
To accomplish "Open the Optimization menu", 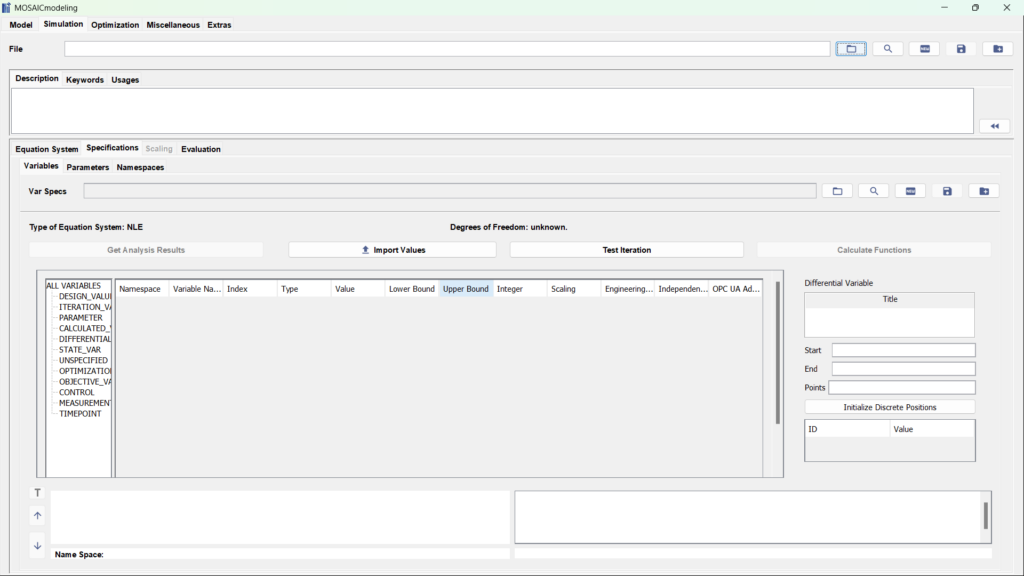I will tap(113, 25).
